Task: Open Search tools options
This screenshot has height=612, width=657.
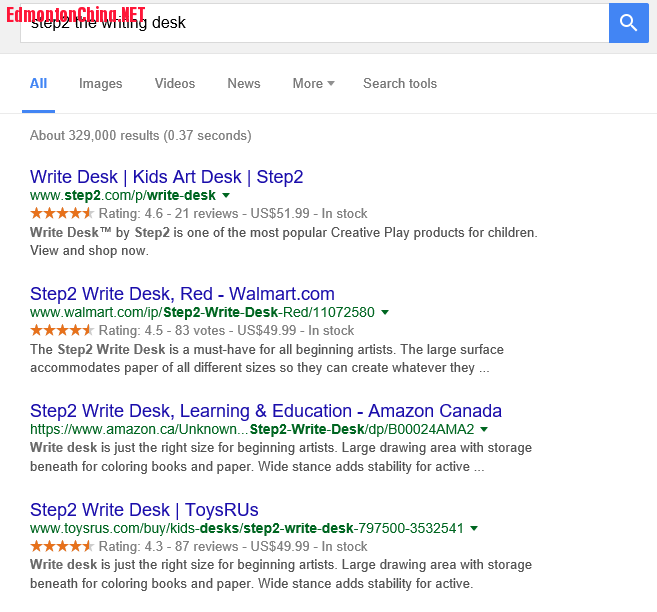Action: click(400, 84)
